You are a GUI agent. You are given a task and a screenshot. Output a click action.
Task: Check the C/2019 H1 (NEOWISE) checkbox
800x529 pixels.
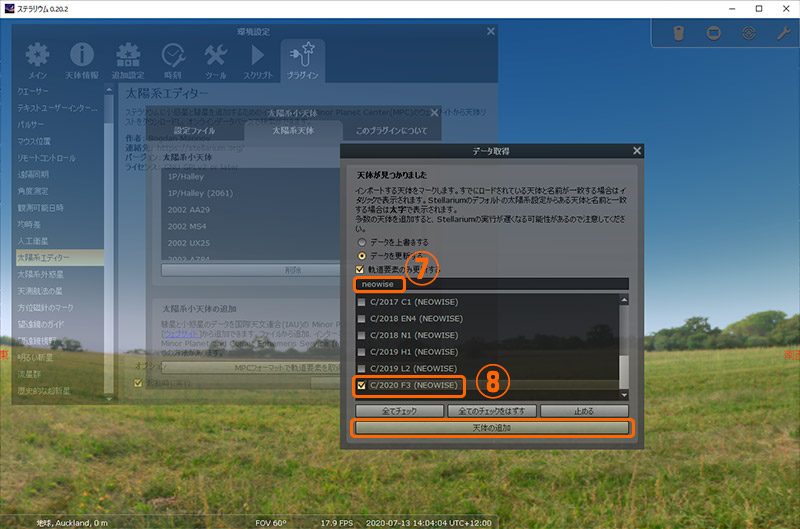click(x=361, y=352)
